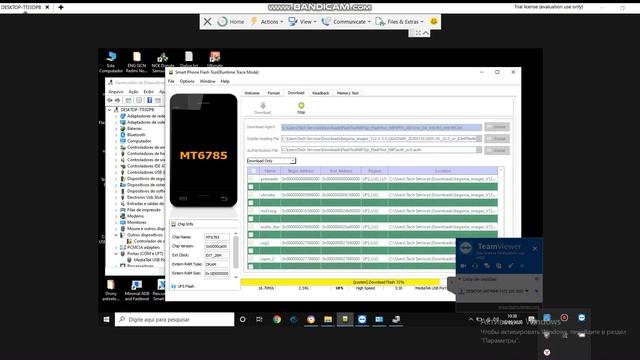The width and height of the screenshot is (640, 360).
Task: Open Arquivo menu in Device Manager
Action: point(116,91)
